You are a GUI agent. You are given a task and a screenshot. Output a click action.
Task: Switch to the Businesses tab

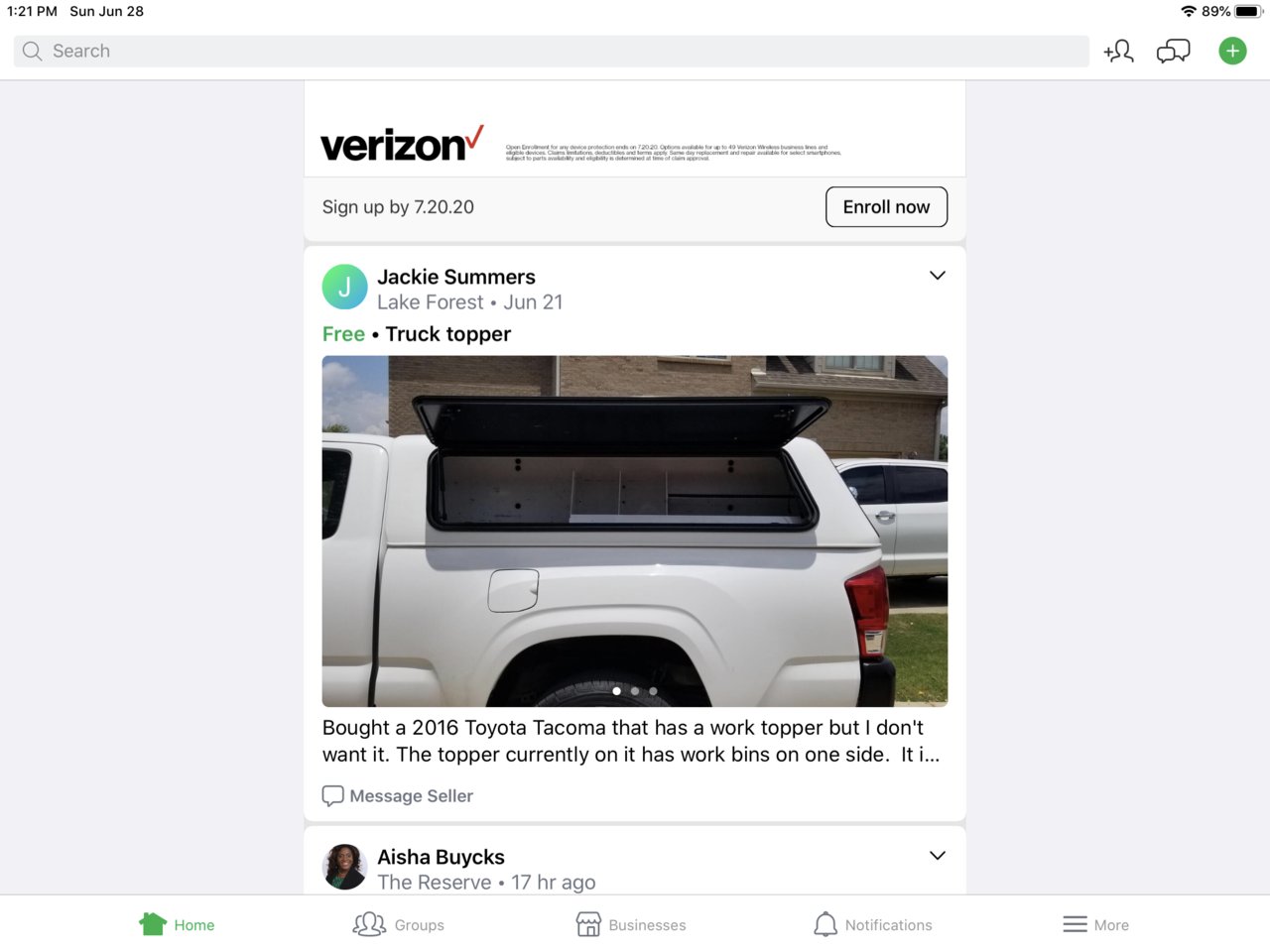click(x=631, y=924)
